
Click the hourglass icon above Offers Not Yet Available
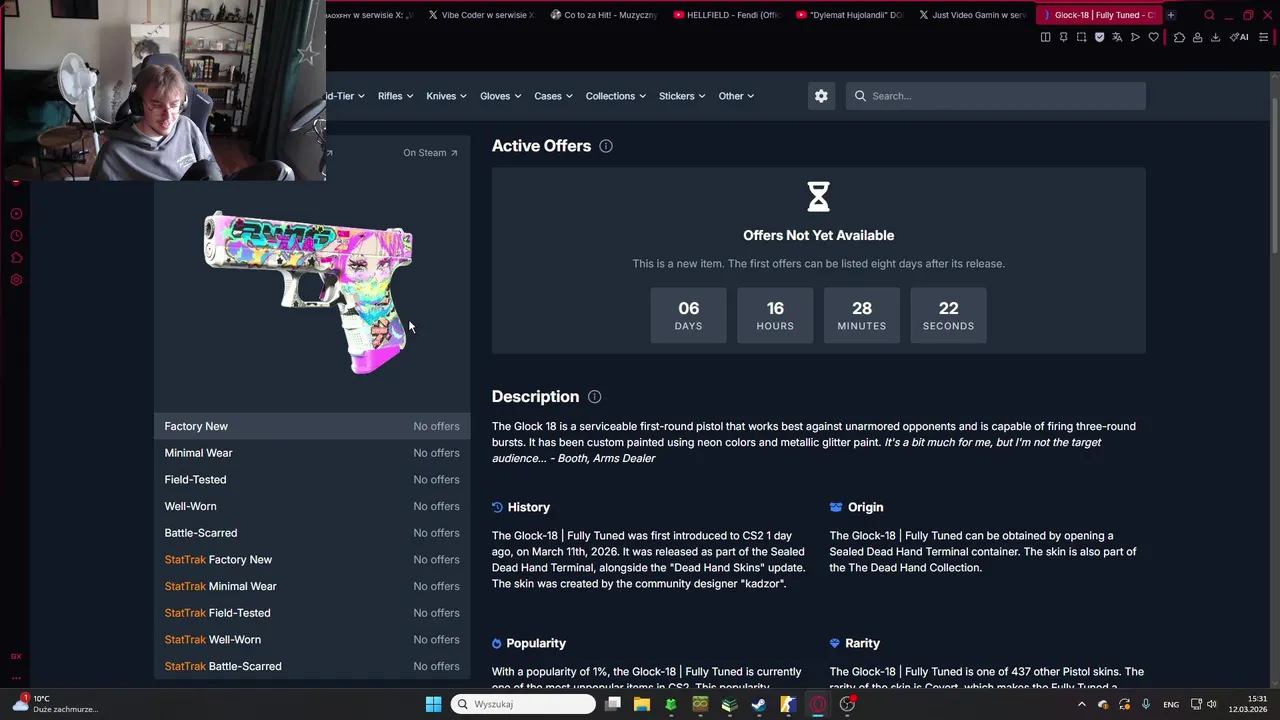click(819, 196)
